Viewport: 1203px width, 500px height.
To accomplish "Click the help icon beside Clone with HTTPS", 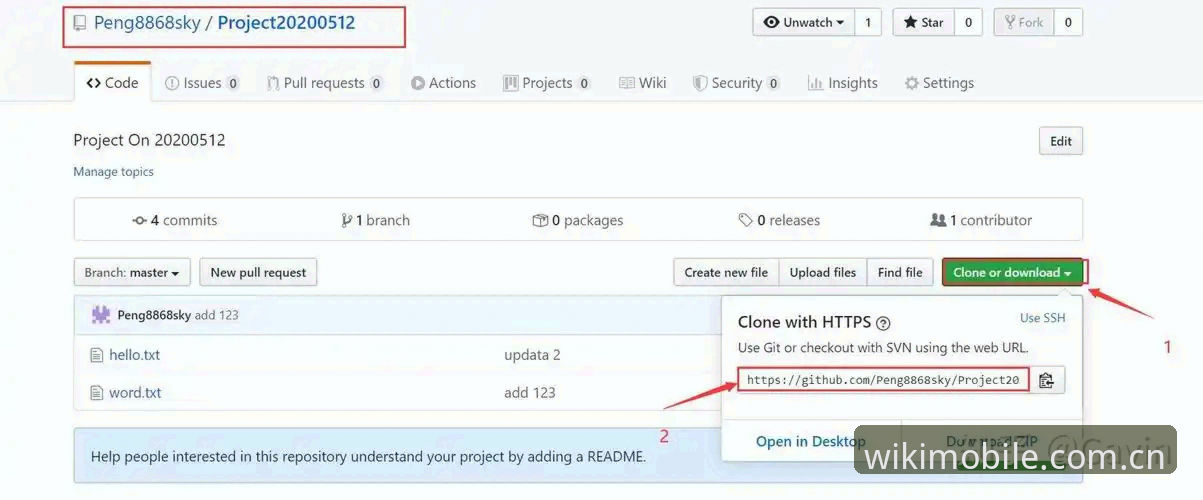I will pos(883,323).
